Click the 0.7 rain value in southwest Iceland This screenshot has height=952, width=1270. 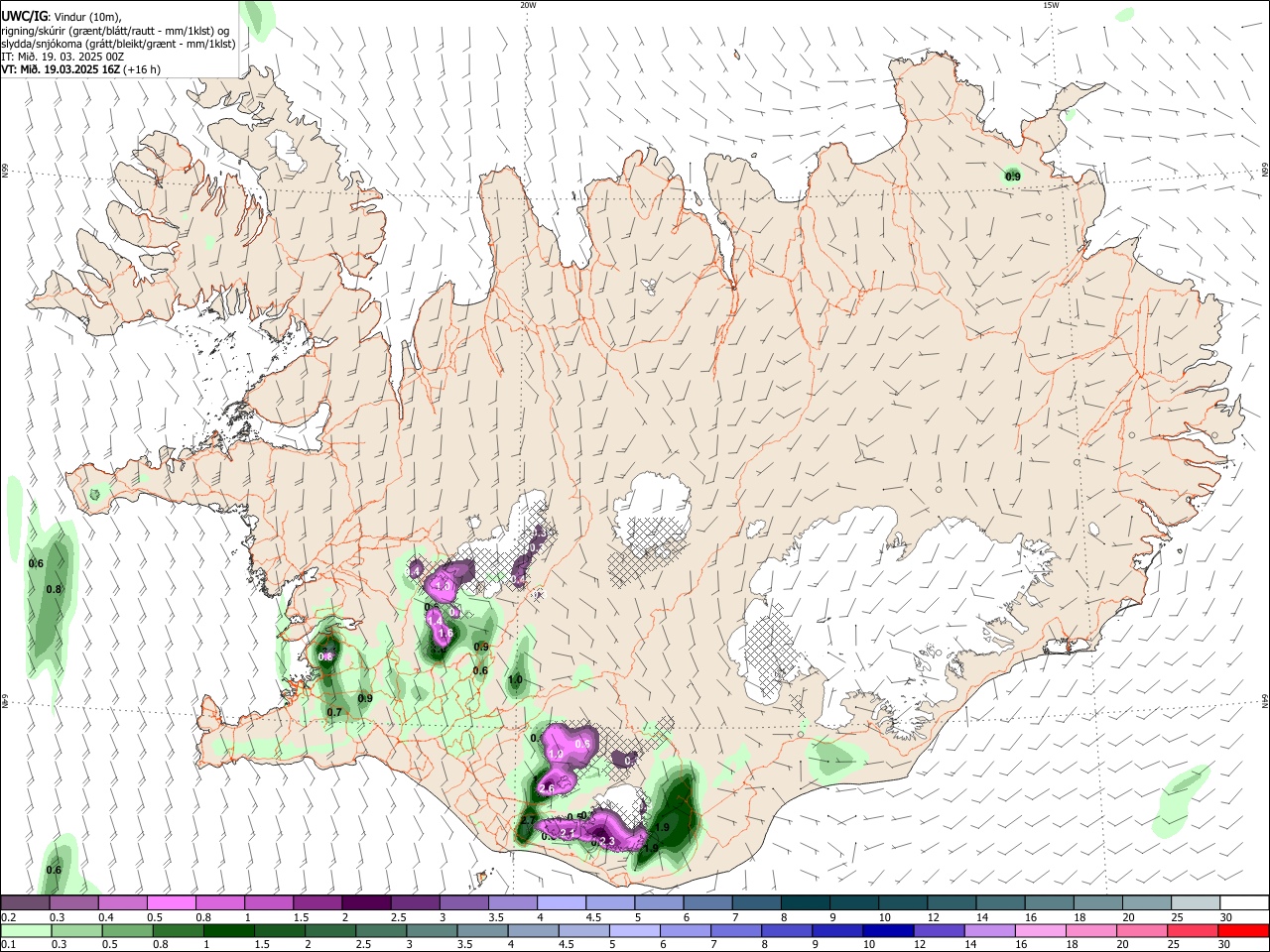coord(334,712)
